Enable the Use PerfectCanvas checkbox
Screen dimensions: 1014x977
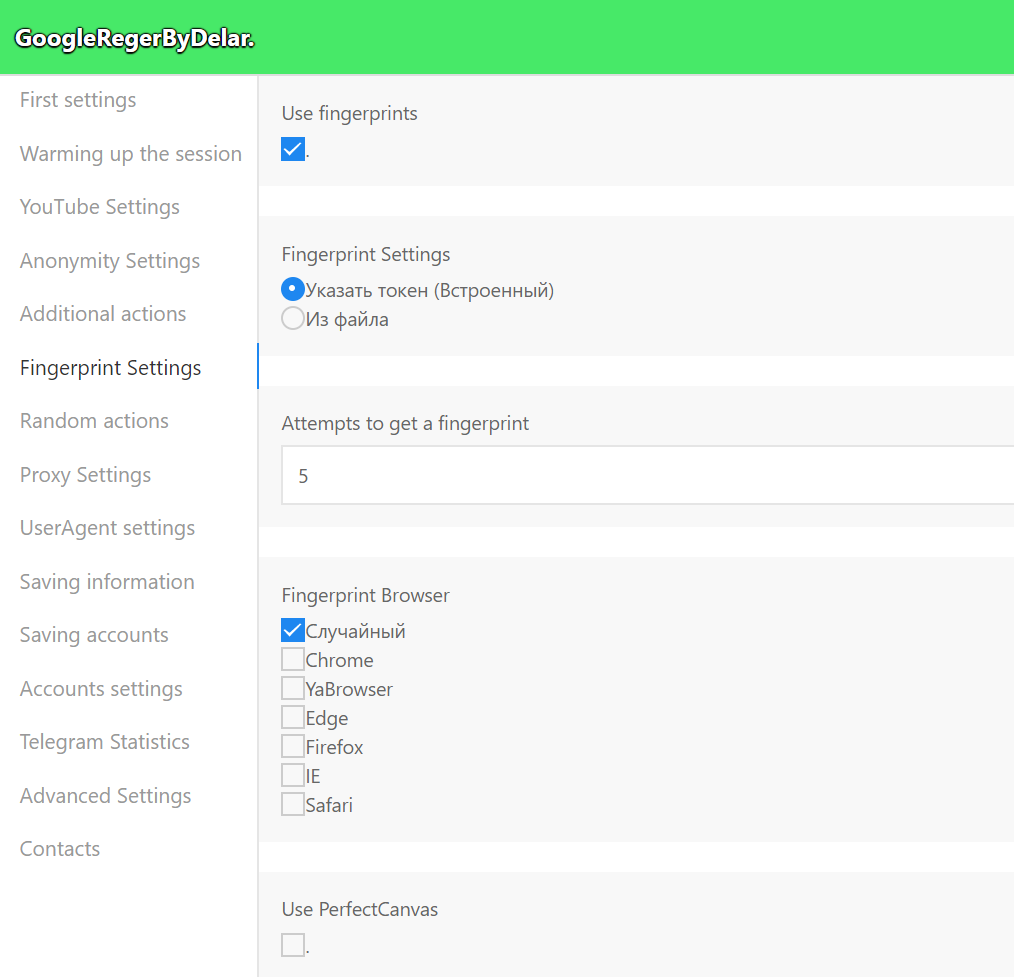point(293,945)
